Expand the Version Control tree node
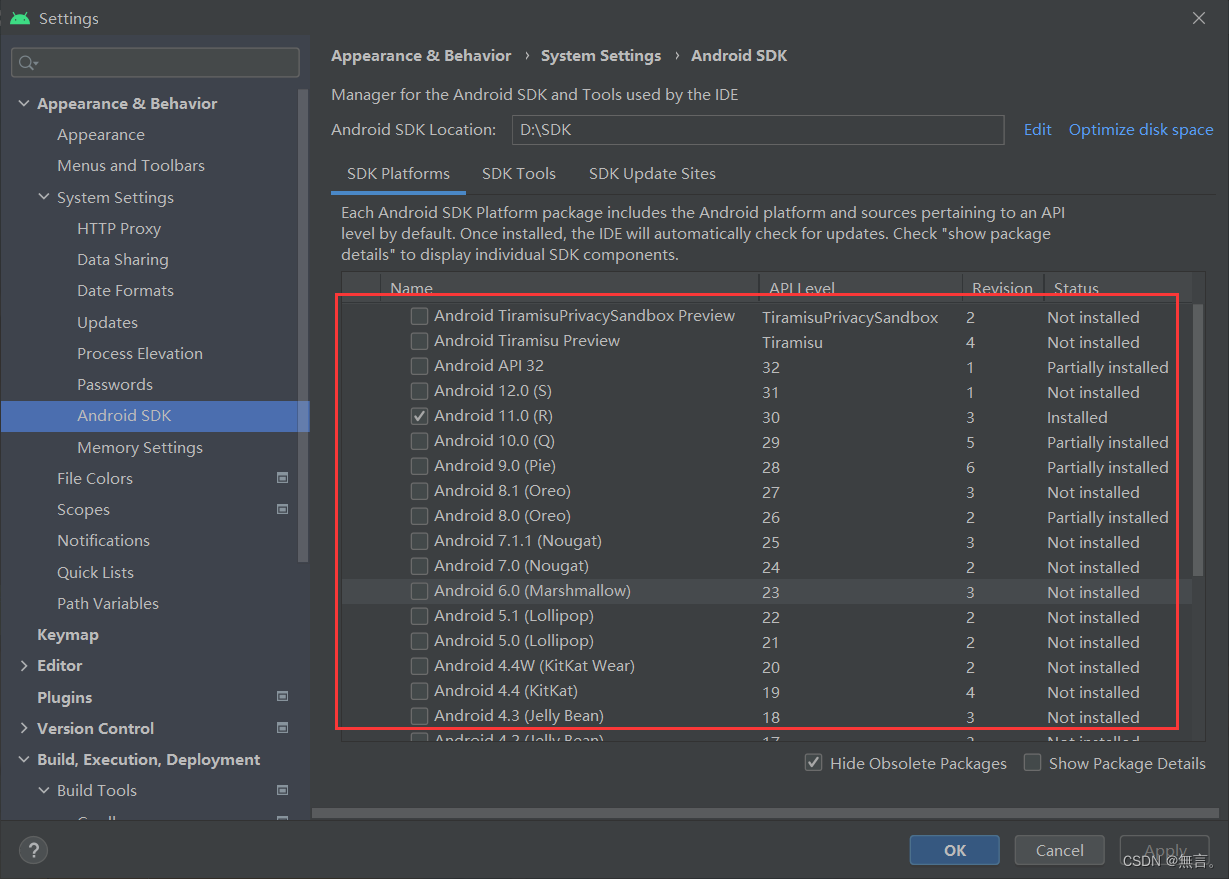Image resolution: width=1229 pixels, height=879 pixels. click(24, 728)
